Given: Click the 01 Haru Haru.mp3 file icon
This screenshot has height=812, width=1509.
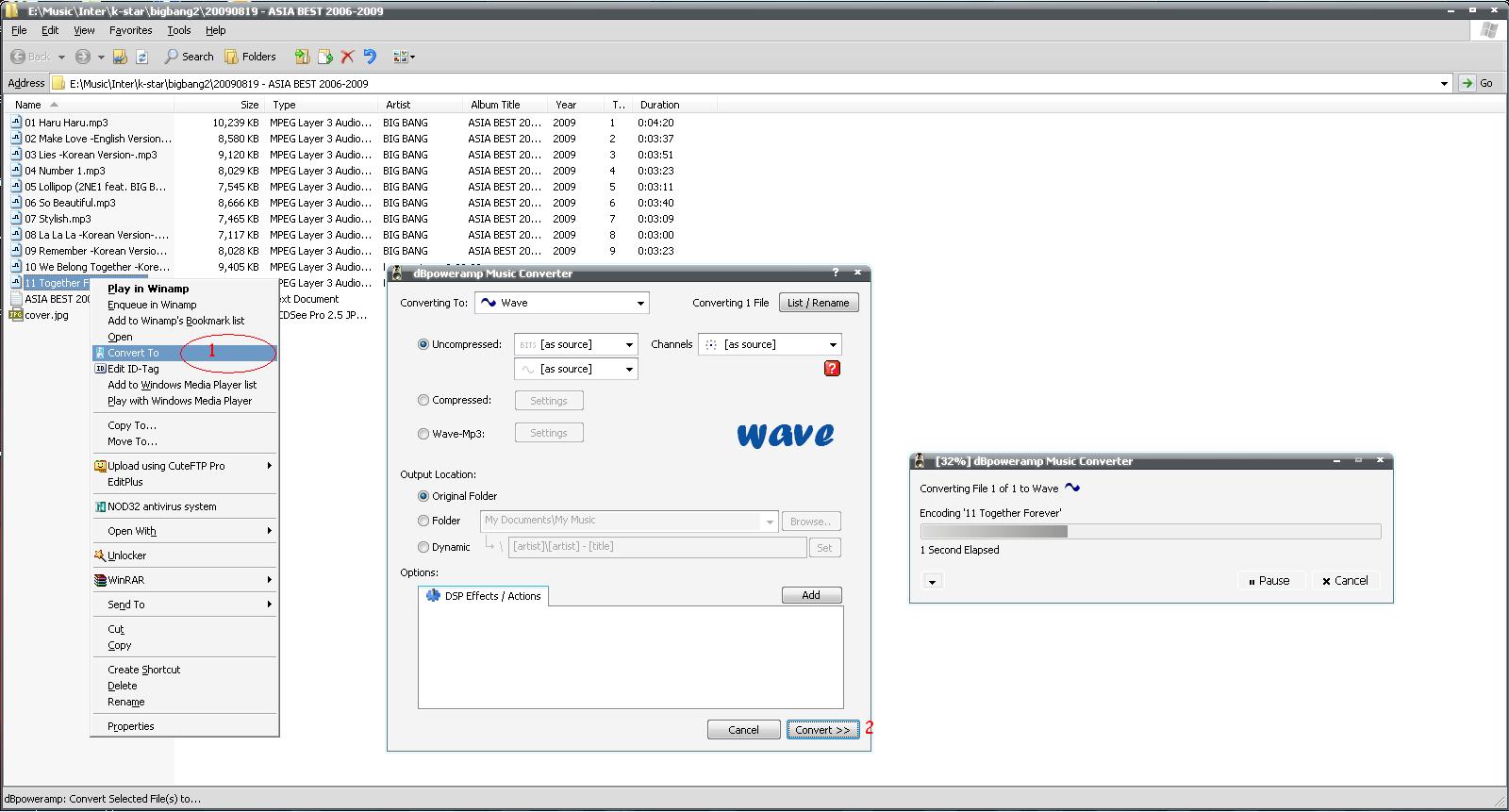Looking at the screenshot, I should pos(16,123).
